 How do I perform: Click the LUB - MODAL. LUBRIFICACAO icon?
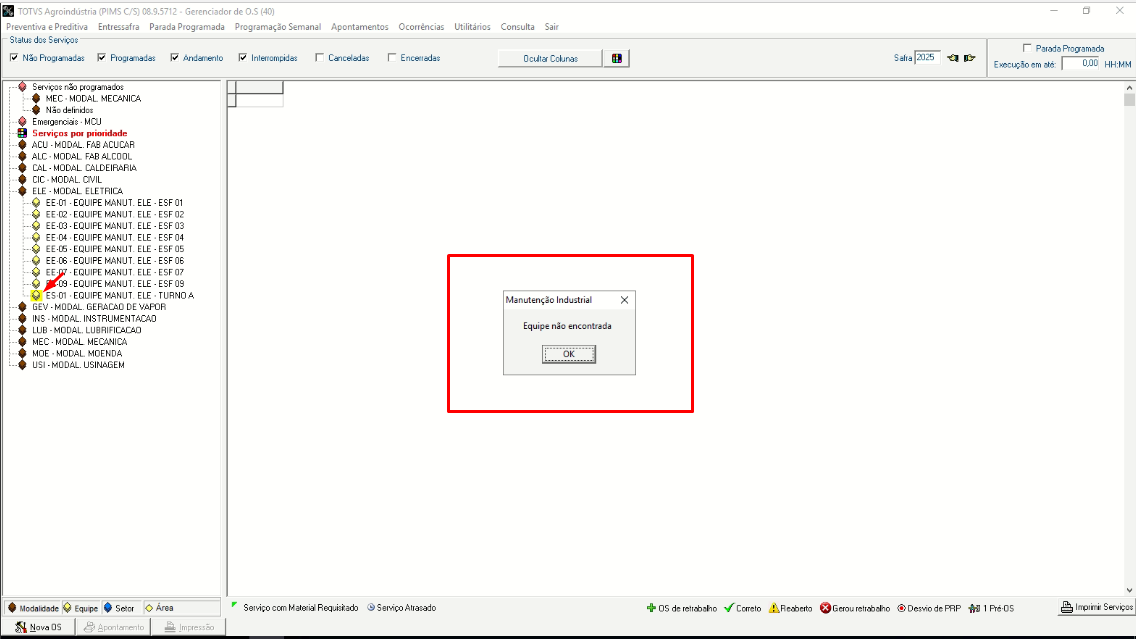[22, 330]
